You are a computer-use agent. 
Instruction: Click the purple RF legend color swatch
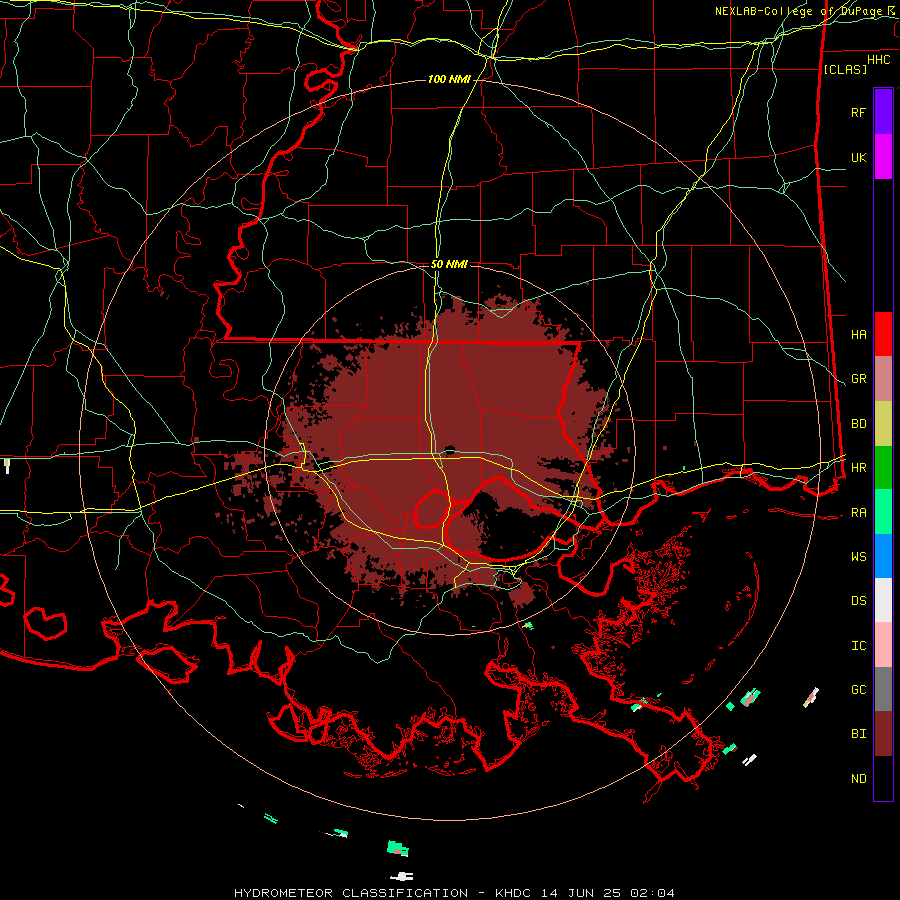click(883, 111)
